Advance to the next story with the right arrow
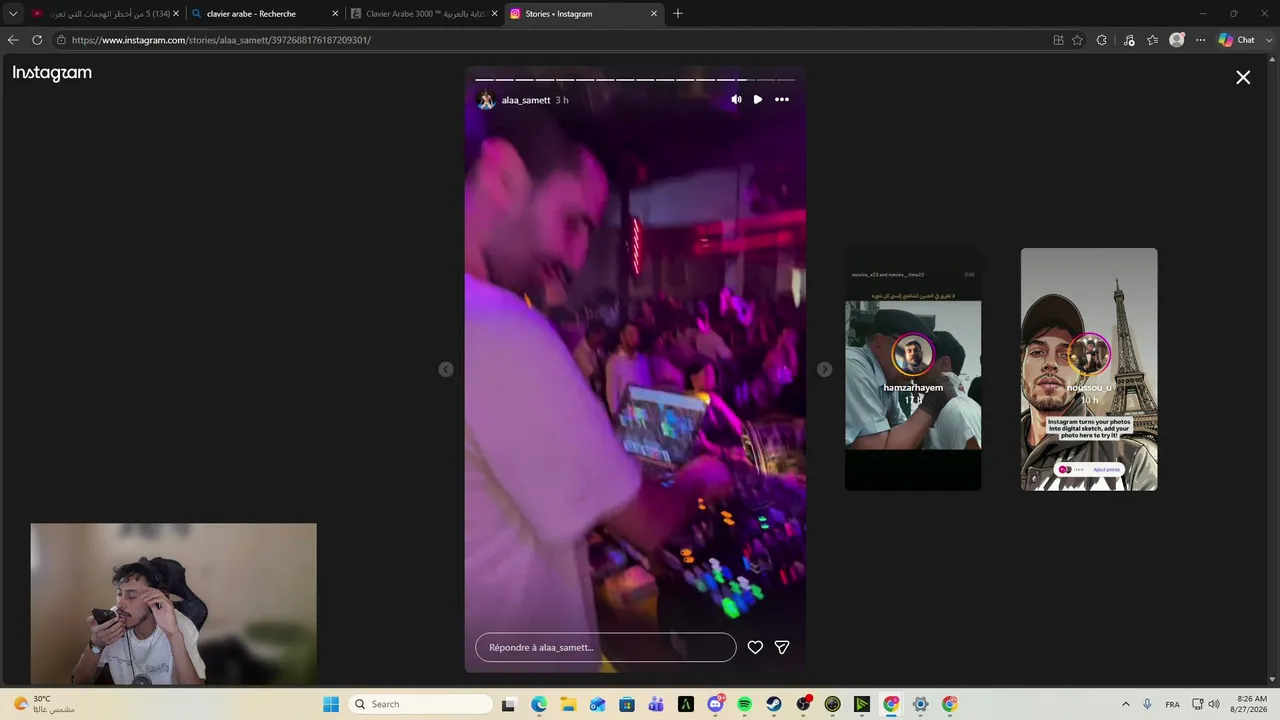This screenshot has width=1280, height=720. 824,370
